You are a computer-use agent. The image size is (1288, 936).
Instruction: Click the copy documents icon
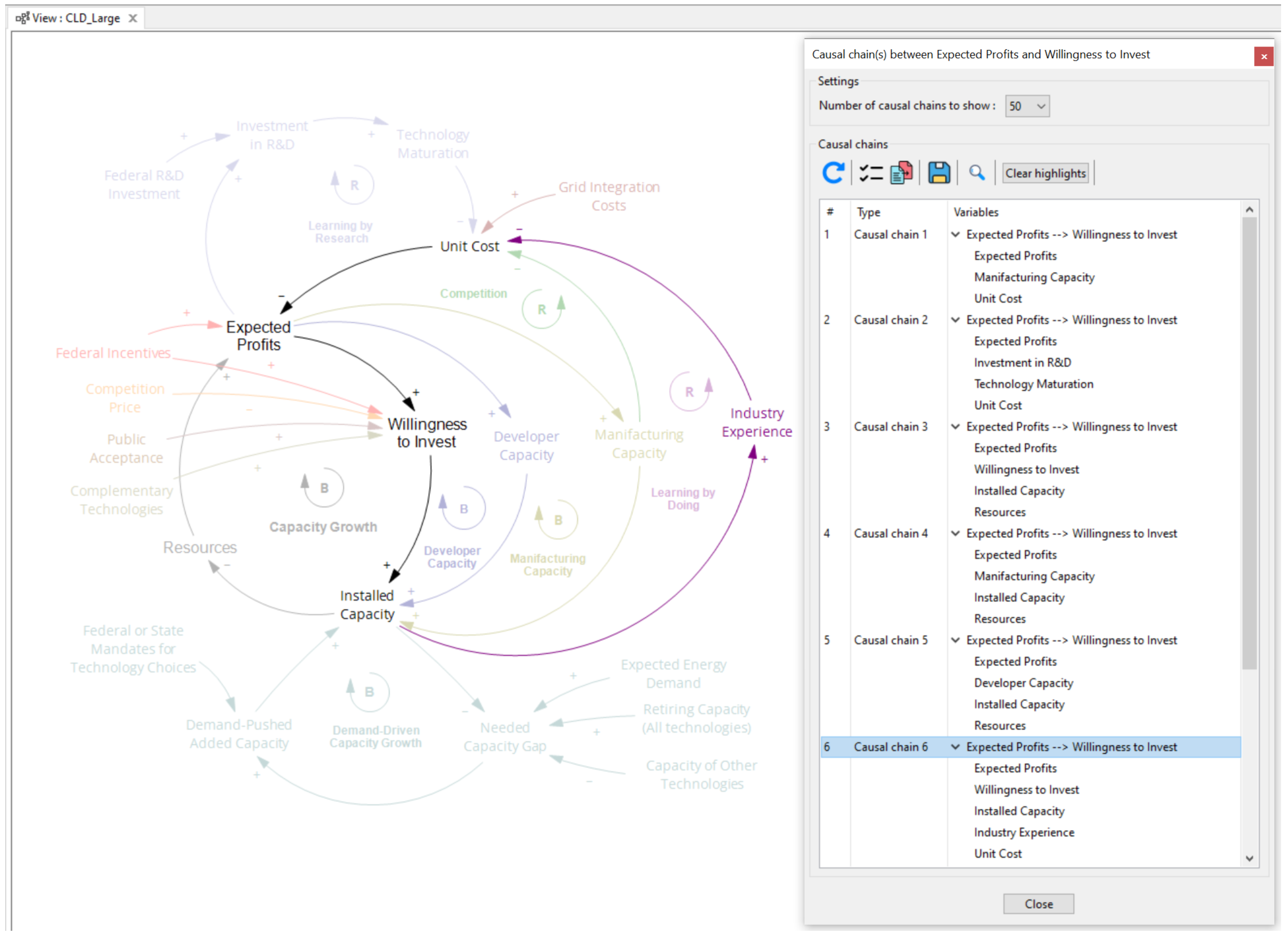(x=901, y=173)
